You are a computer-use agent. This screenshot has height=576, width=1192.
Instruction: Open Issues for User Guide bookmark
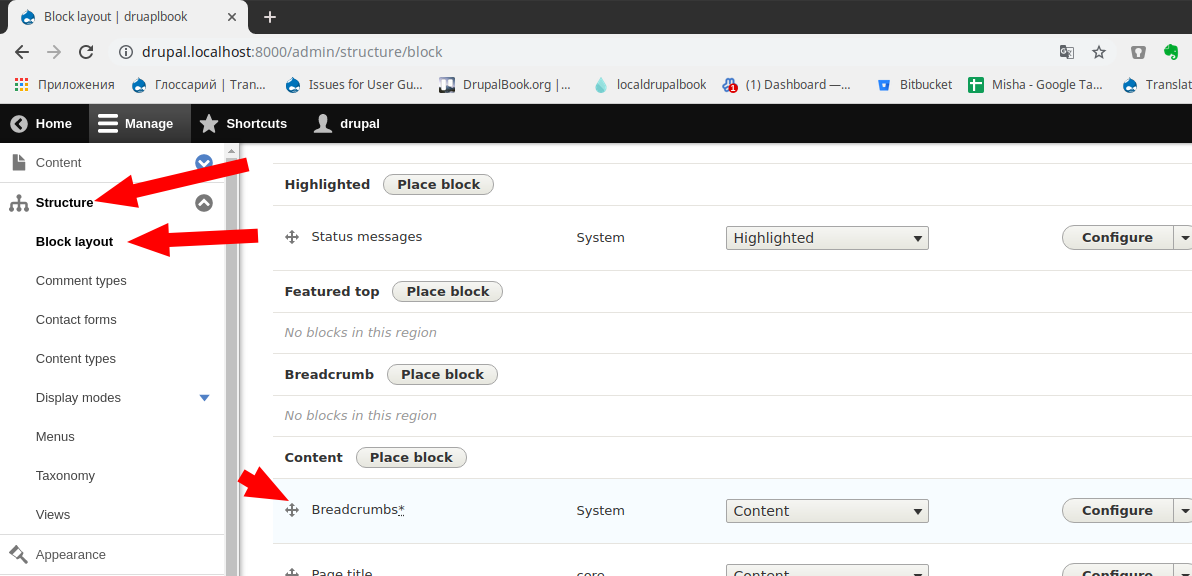pos(354,84)
